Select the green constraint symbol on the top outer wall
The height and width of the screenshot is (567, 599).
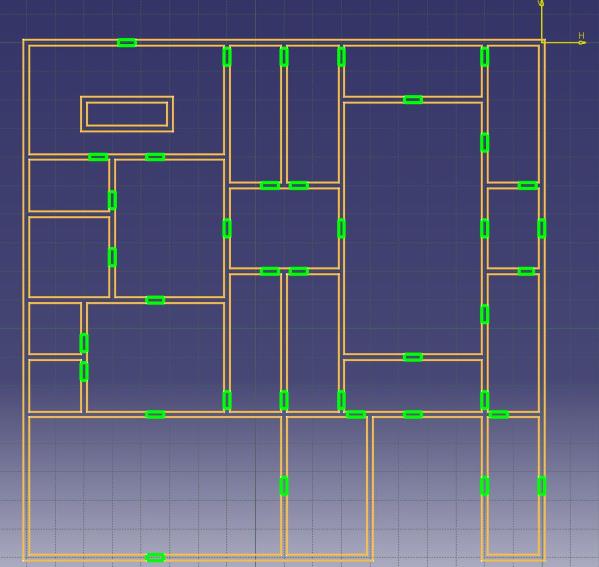127,42
